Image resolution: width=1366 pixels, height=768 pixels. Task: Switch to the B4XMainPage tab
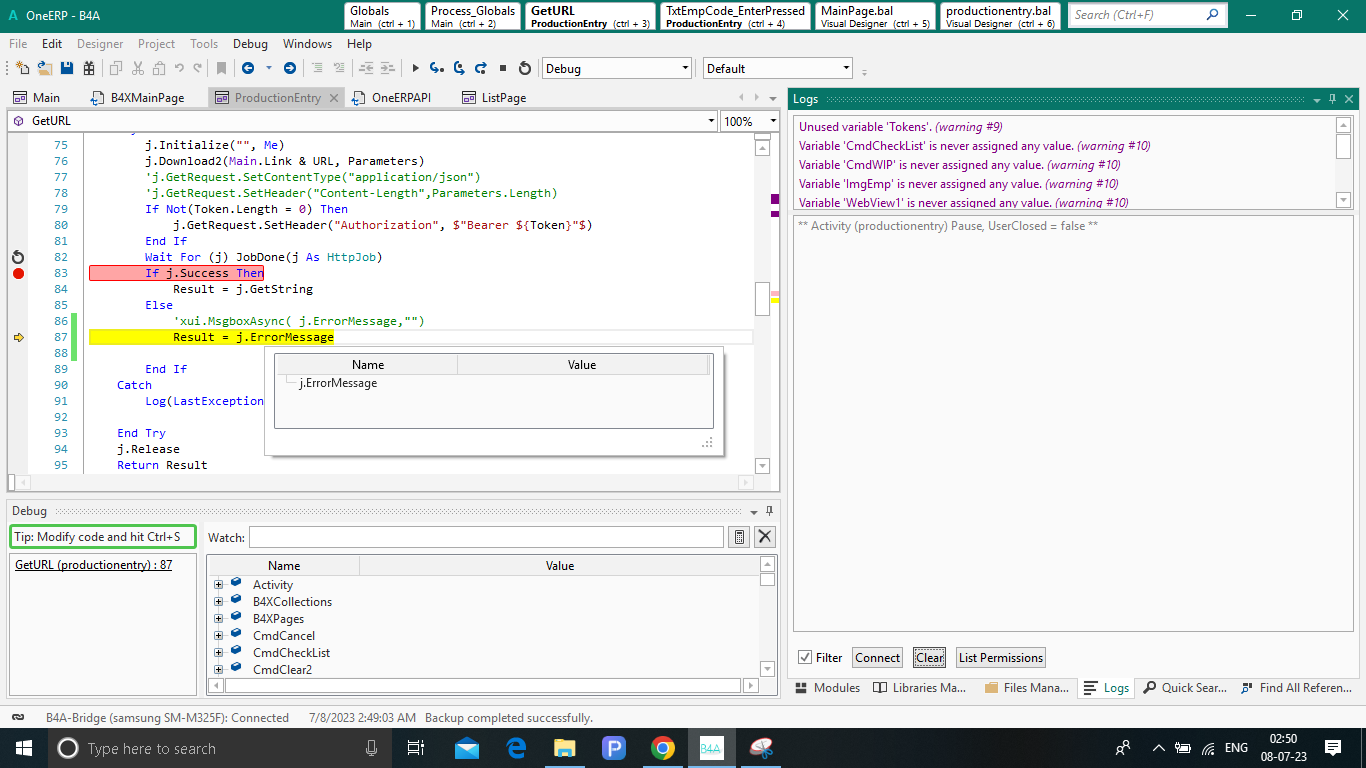[147, 98]
